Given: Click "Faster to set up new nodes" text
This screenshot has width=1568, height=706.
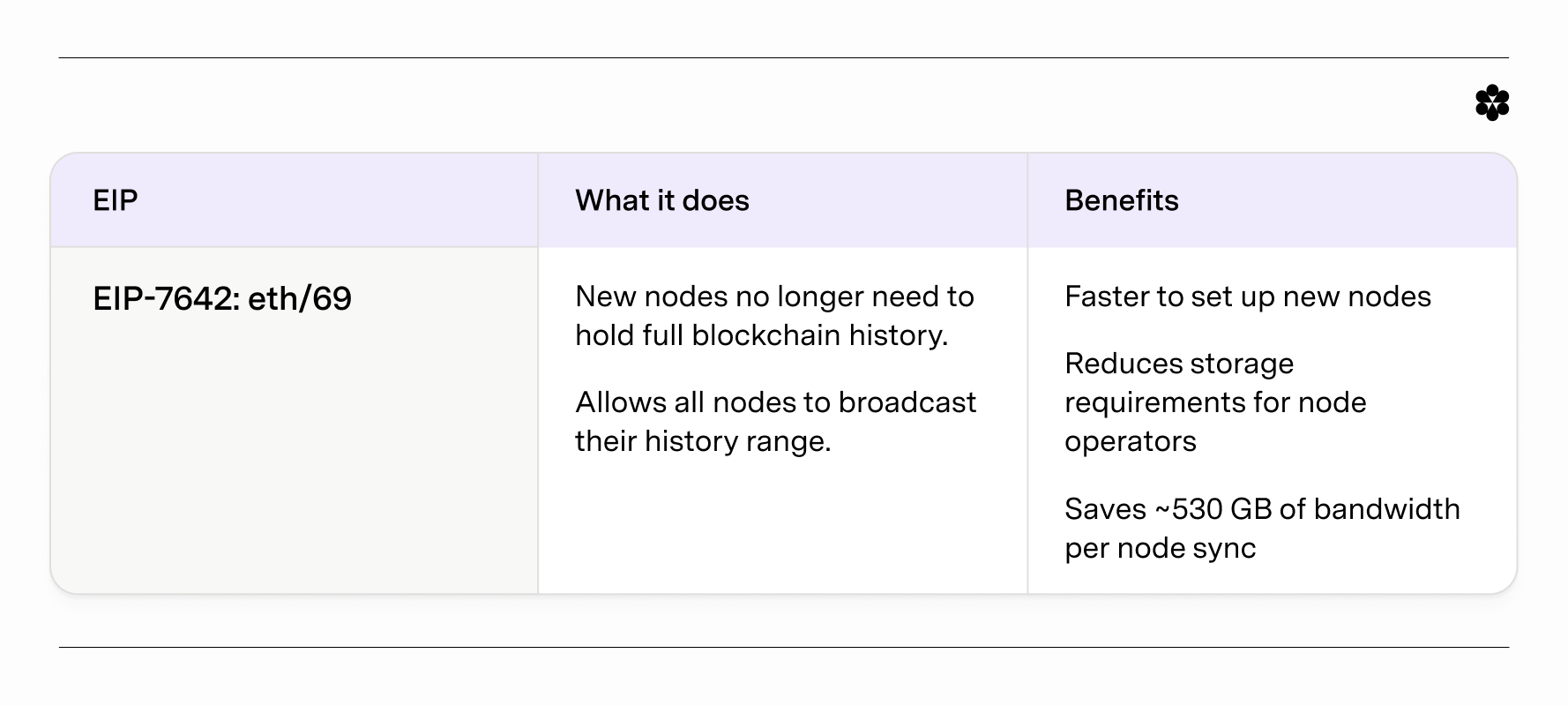Looking at the screenshot, I should click(x=1247, y=297).
